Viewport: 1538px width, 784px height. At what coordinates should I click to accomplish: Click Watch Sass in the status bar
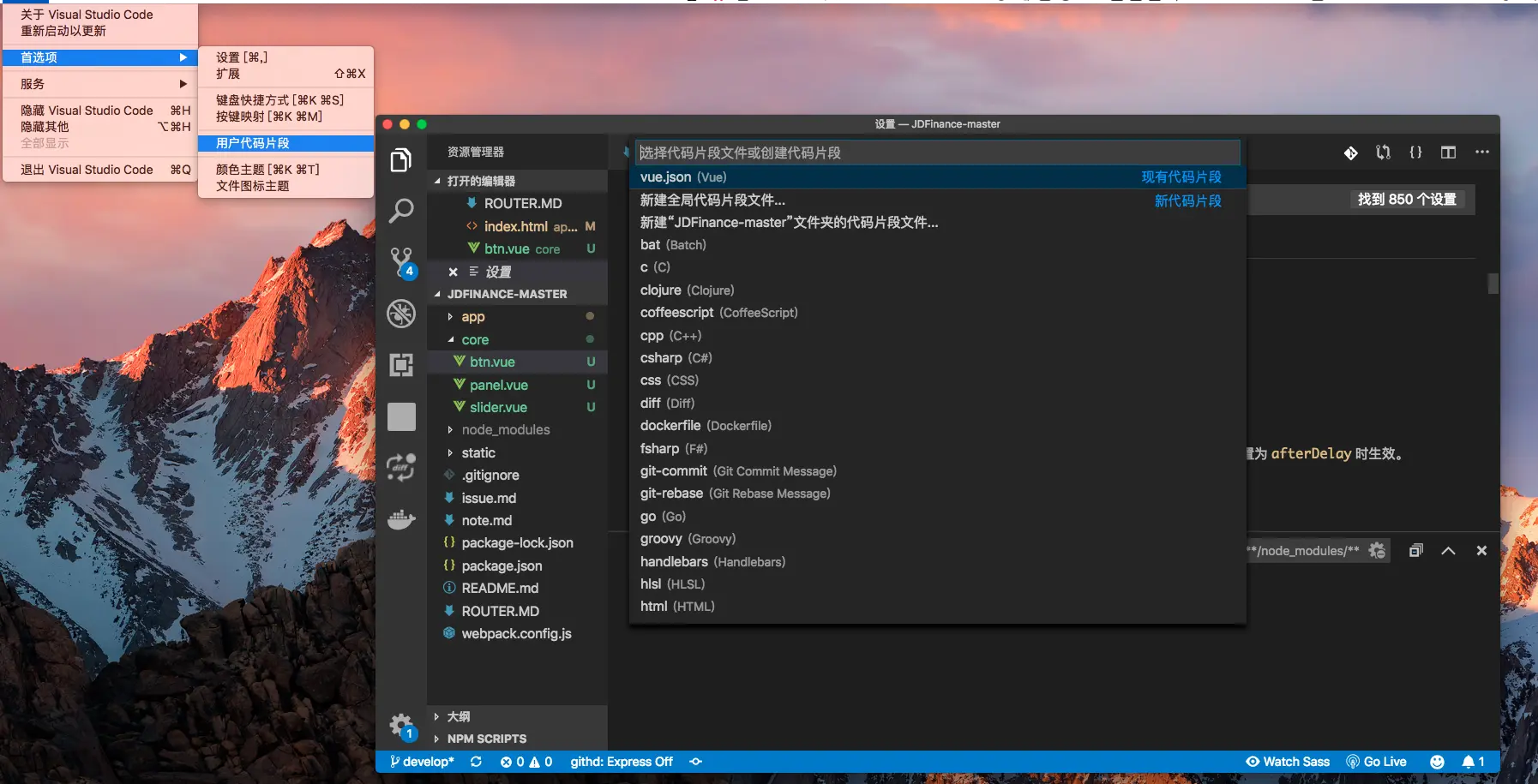(1288, 762)
